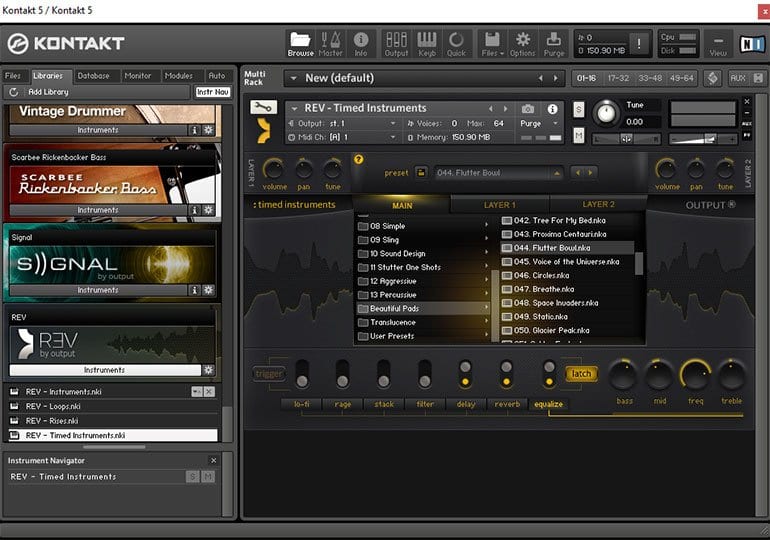Image resolution: width=770 pixels, height=540 pixels.
Task: Adjust the bass equalizer knob
Action: pyautogui.click(x=623, y=376)
